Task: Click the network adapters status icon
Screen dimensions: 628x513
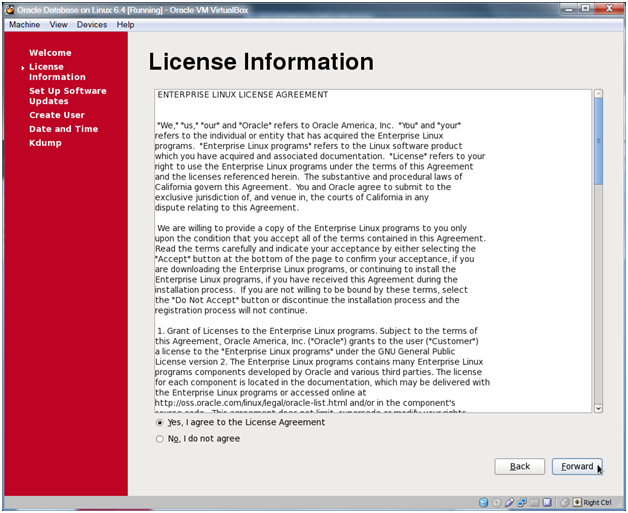Action: point(523,502)
